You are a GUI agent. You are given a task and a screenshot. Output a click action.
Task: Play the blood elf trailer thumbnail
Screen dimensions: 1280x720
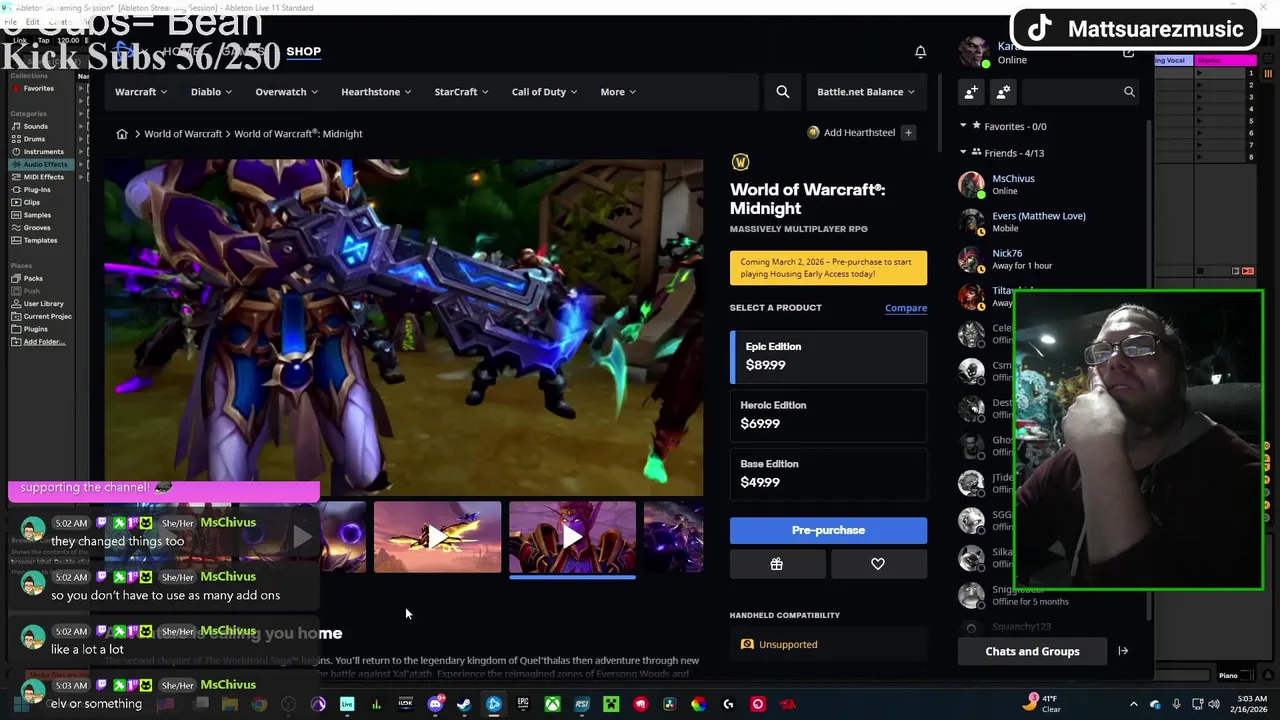click(x=572, y=537)
